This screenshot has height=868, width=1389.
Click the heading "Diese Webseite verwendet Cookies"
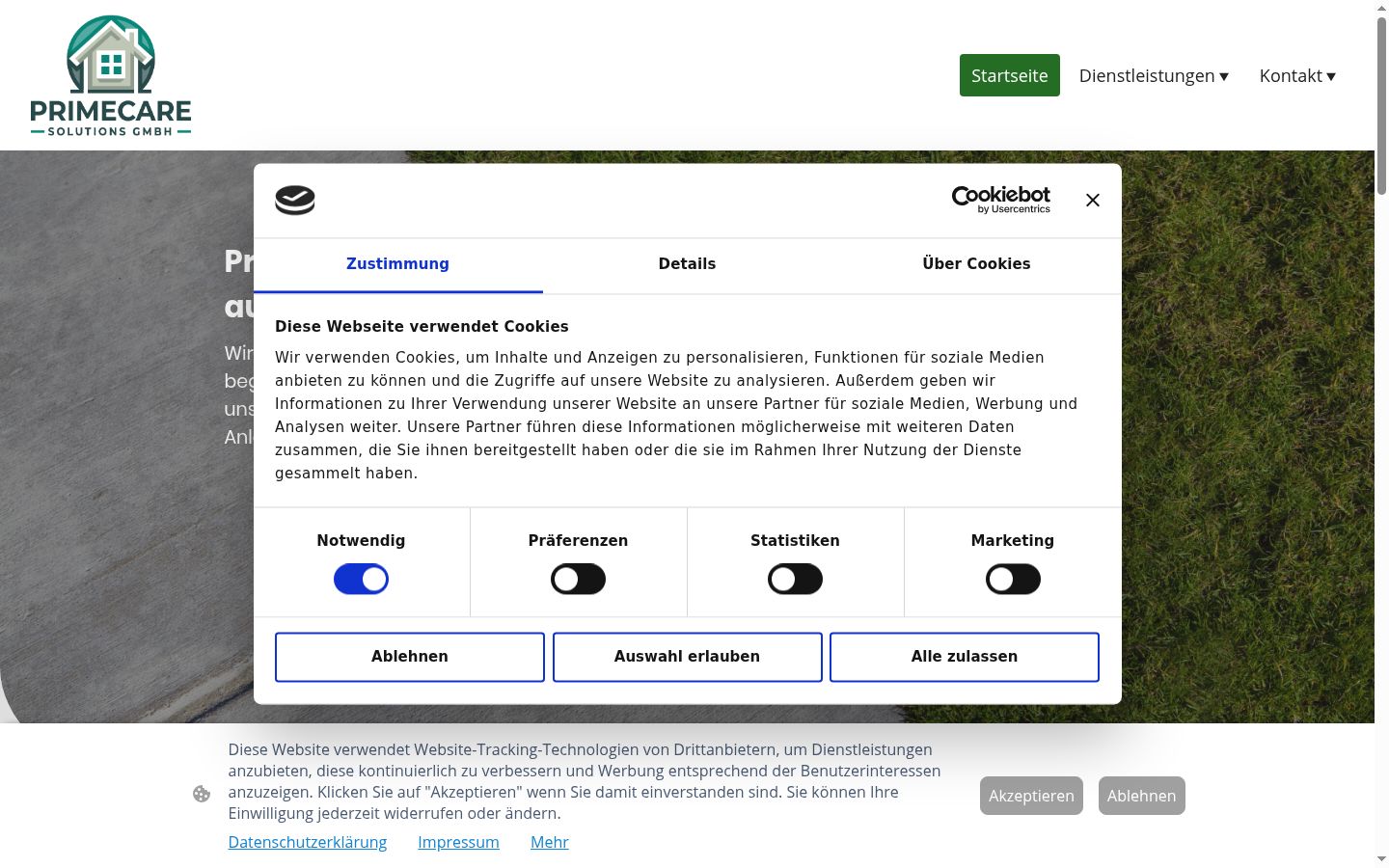tap(422, 327)
